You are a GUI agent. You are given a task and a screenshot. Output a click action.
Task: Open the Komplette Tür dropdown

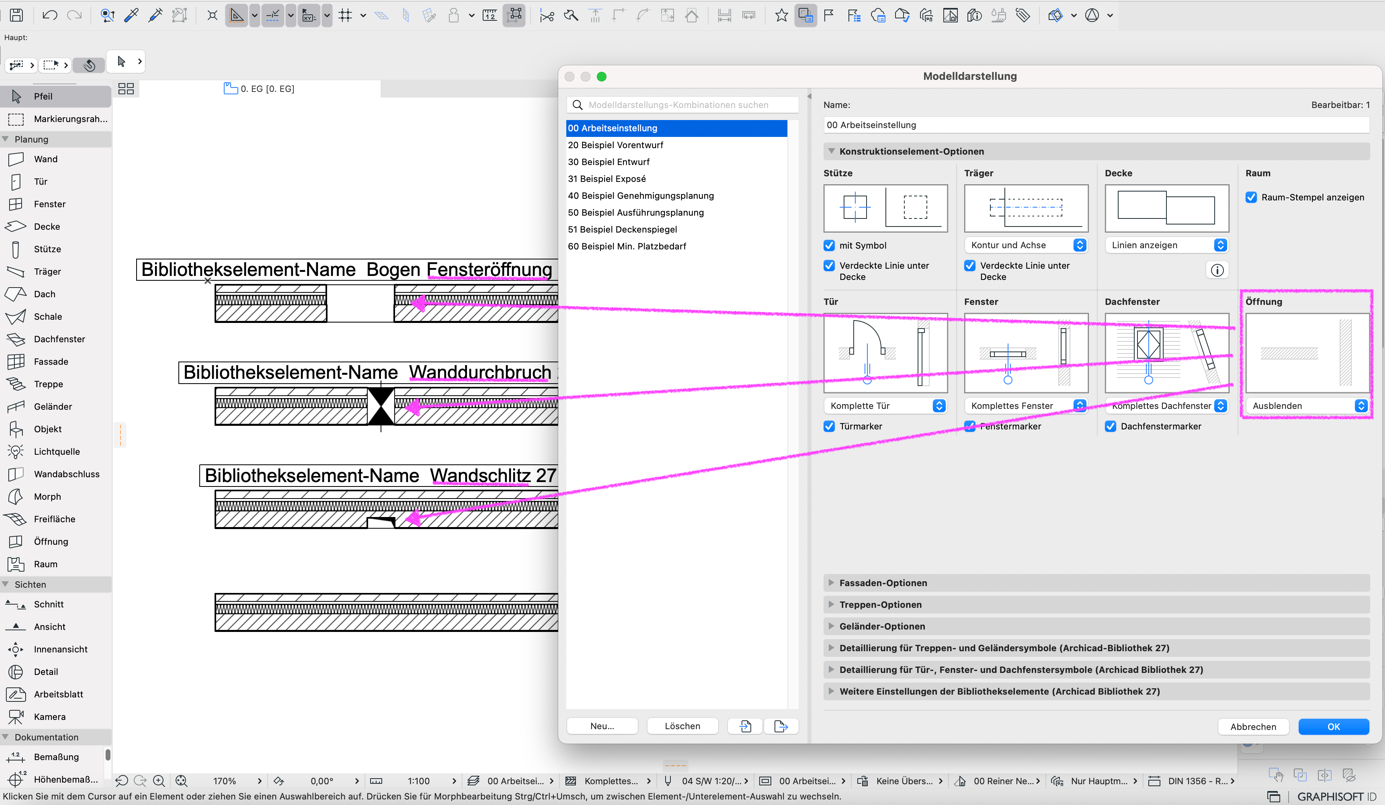pyautogui.click(x=885, y=406)
